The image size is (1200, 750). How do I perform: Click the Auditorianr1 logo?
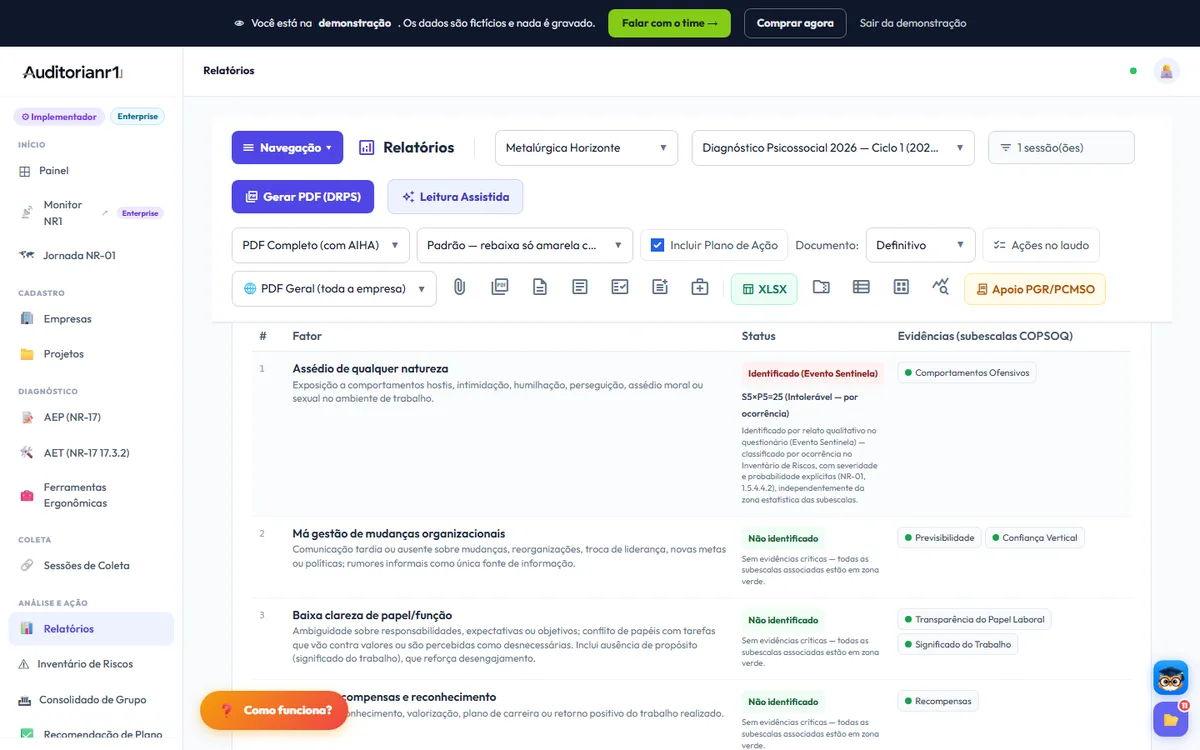coord(72,72)
